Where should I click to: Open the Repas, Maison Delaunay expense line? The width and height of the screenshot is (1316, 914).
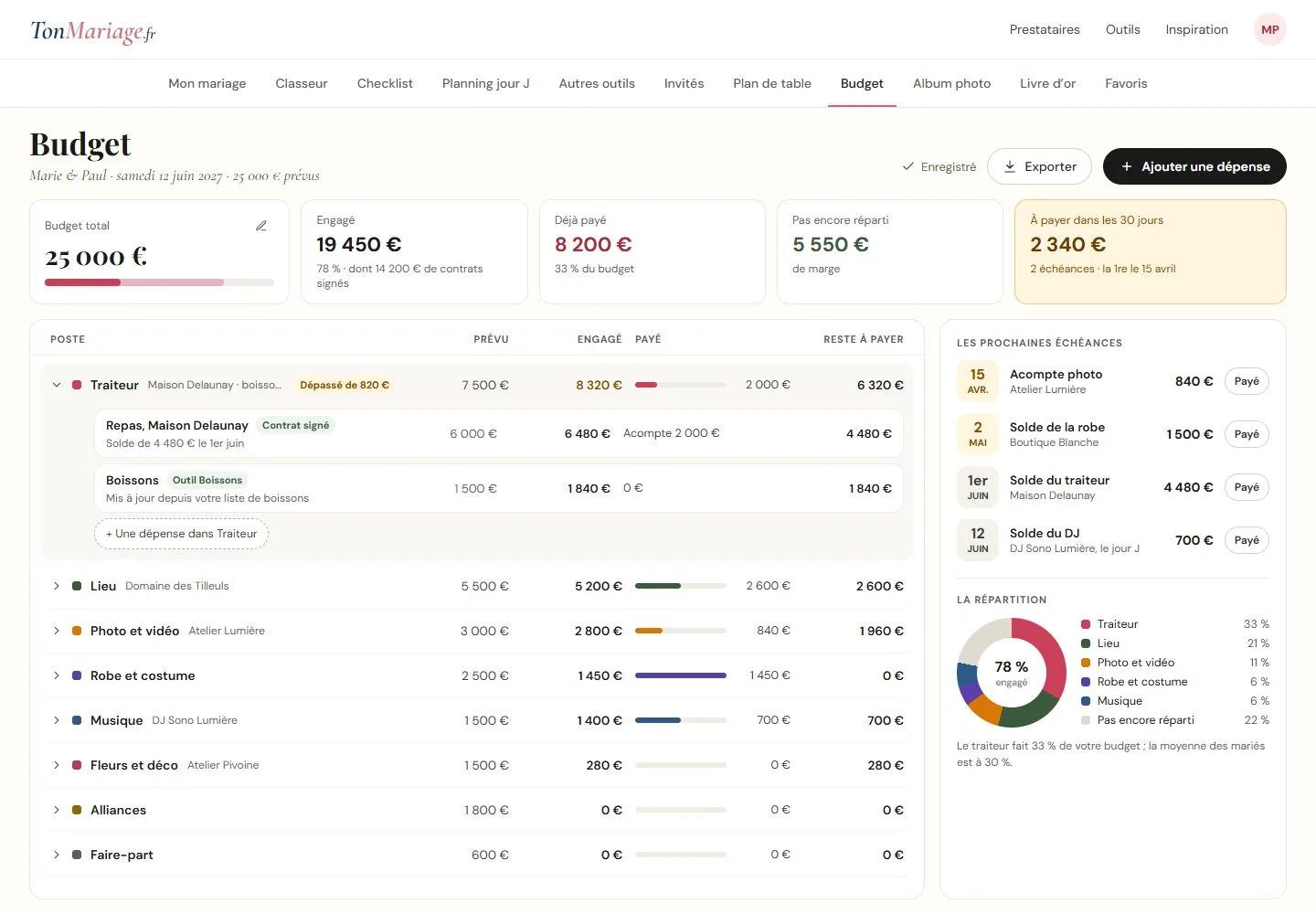click(x=499, y=433)
